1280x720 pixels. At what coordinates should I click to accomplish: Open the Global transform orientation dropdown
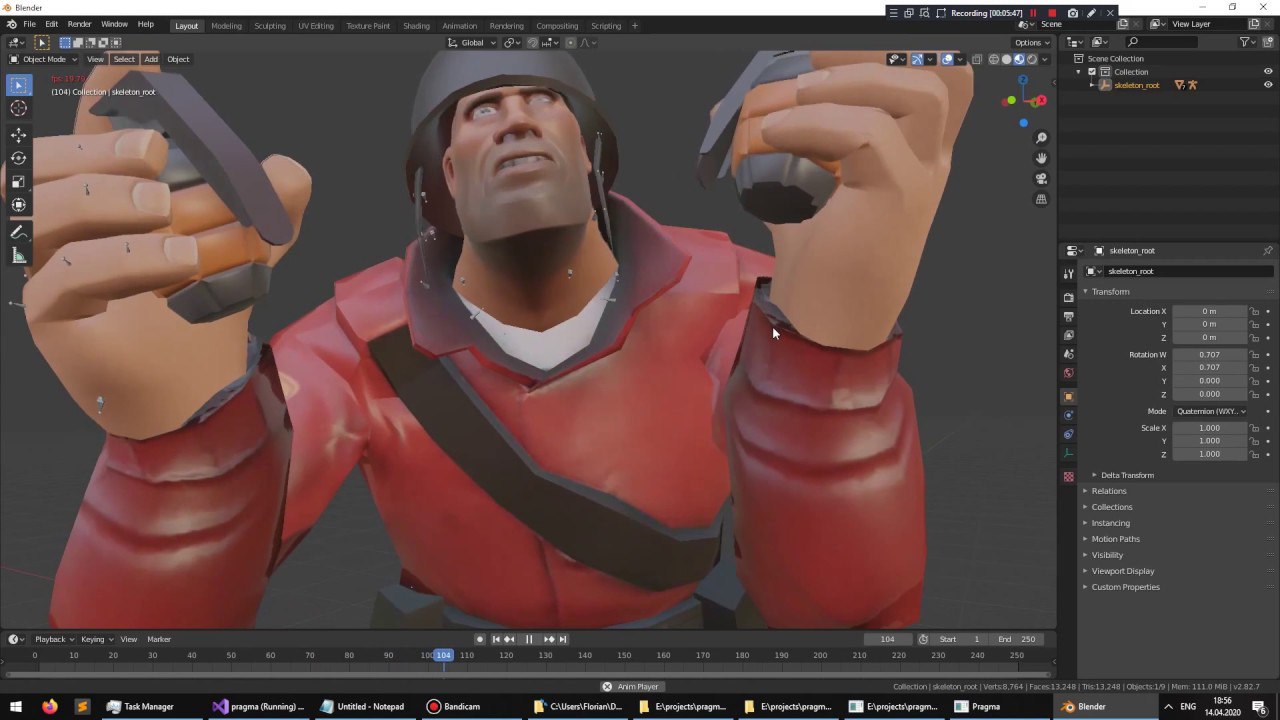(x=471, y=43)
